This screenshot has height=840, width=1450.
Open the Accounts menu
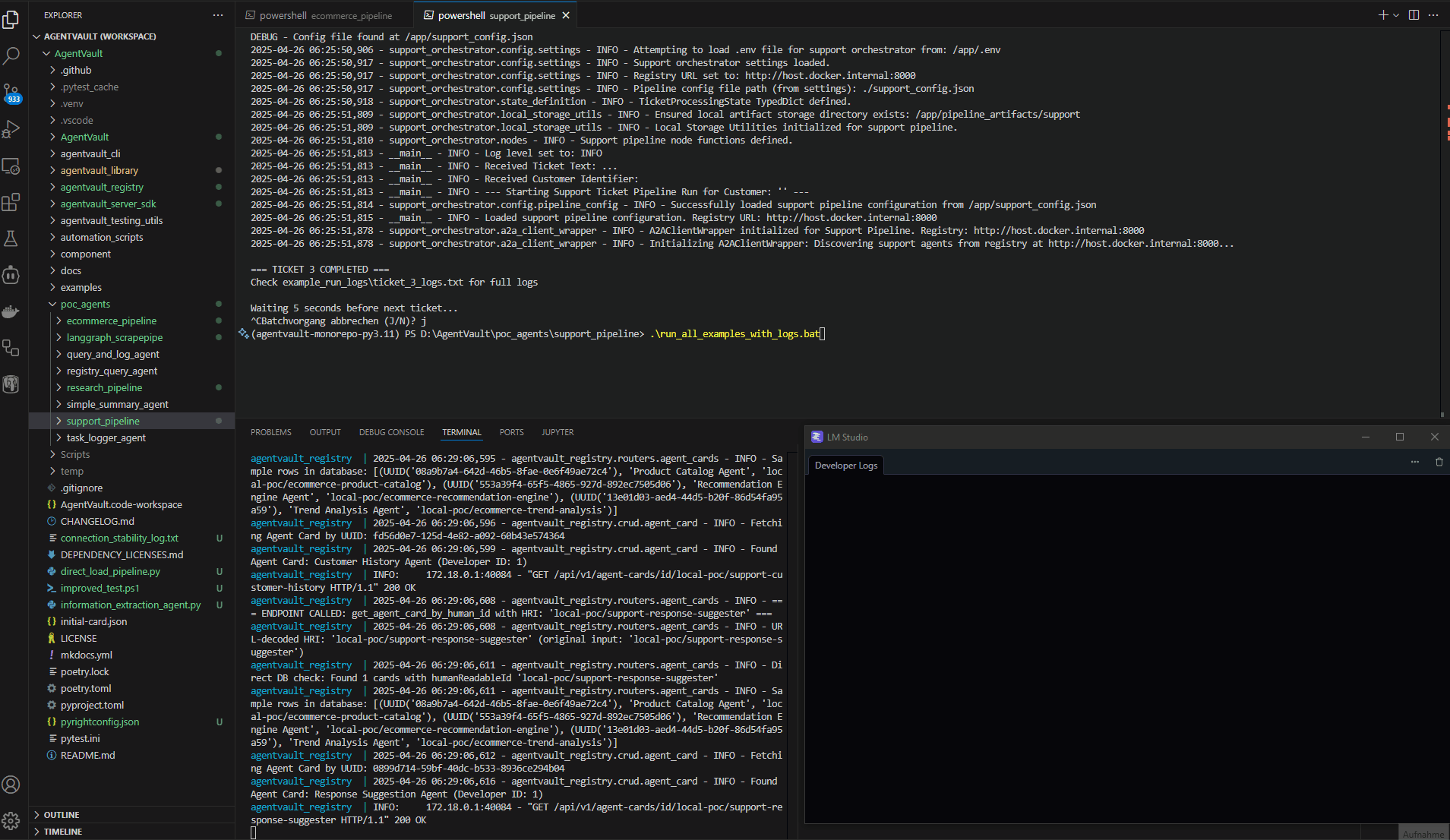coord(11,785)
